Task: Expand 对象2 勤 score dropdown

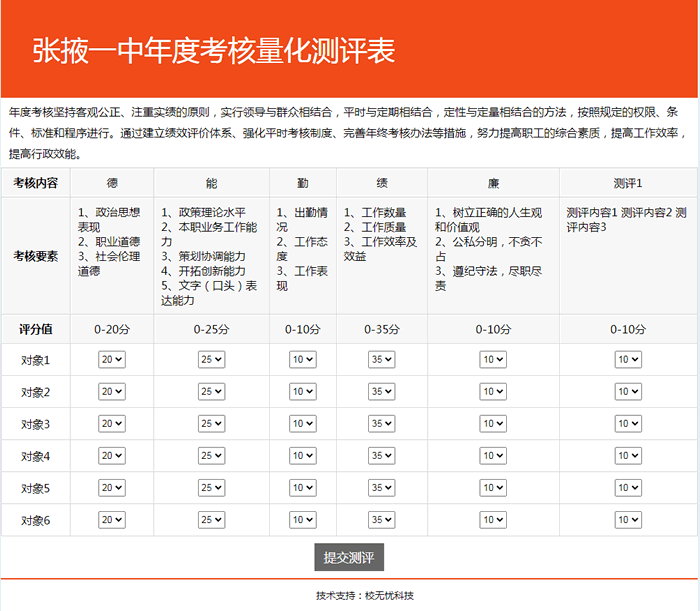Action: (302, 392)
